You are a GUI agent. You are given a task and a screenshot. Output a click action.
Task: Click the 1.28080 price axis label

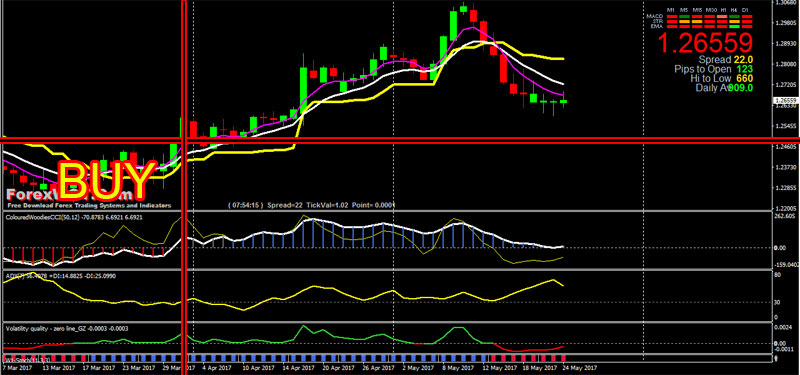(786, 64)
